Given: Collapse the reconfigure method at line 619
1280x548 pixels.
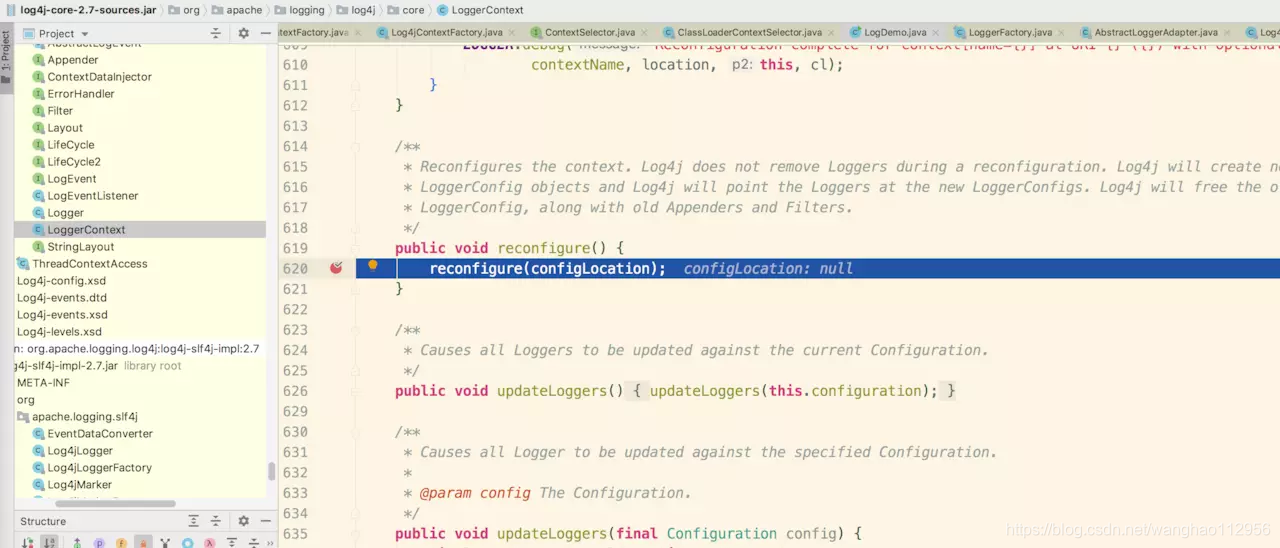Looking at the screenshot, I should [x=355, y=248].
